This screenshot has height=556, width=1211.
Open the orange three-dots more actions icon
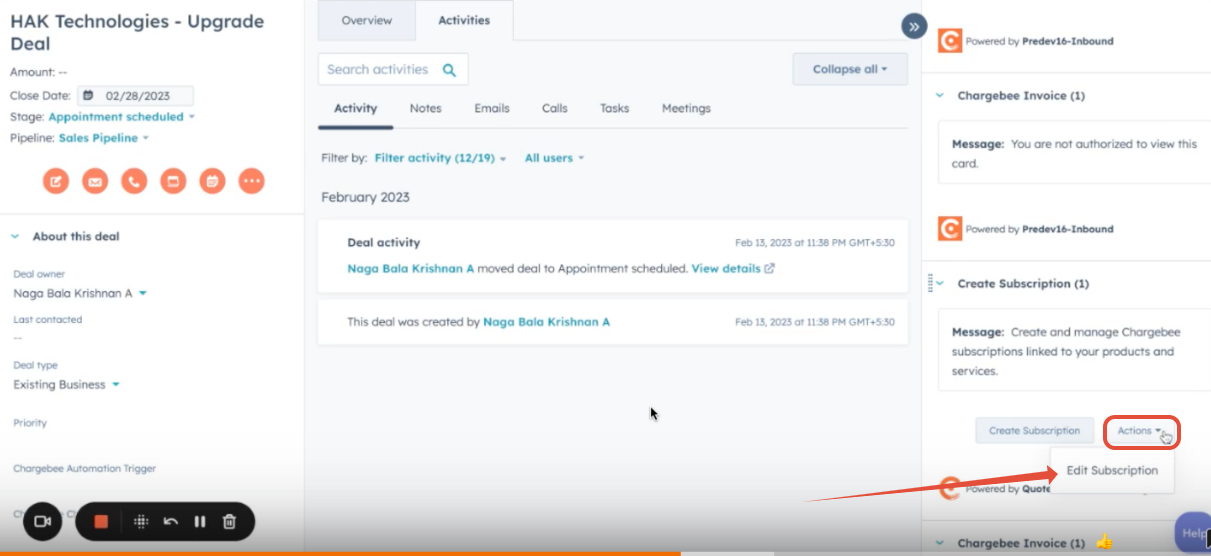tap(251, 181)
